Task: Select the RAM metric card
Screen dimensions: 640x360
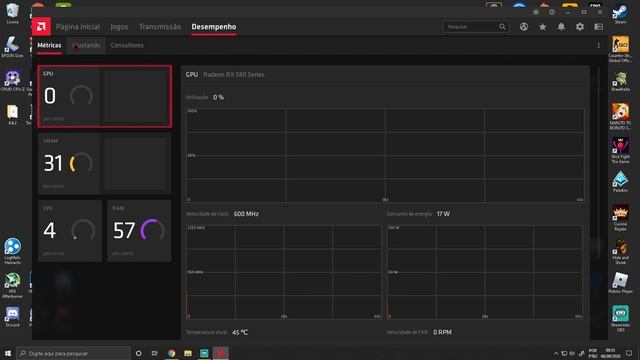Action: pos(139,231)
